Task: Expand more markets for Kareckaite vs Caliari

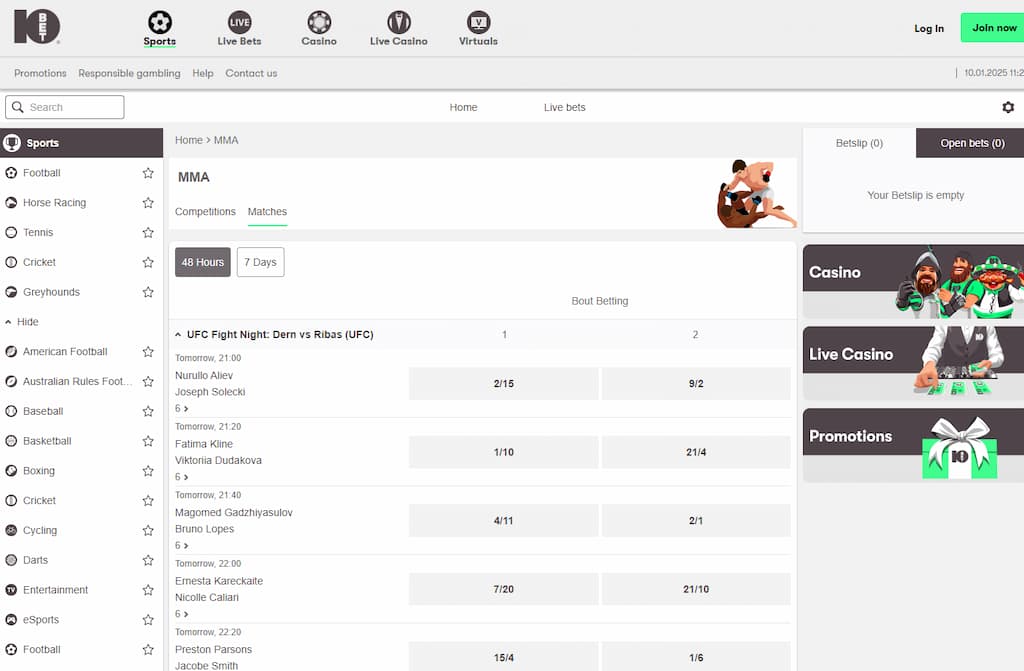Action: pos(182,614)
